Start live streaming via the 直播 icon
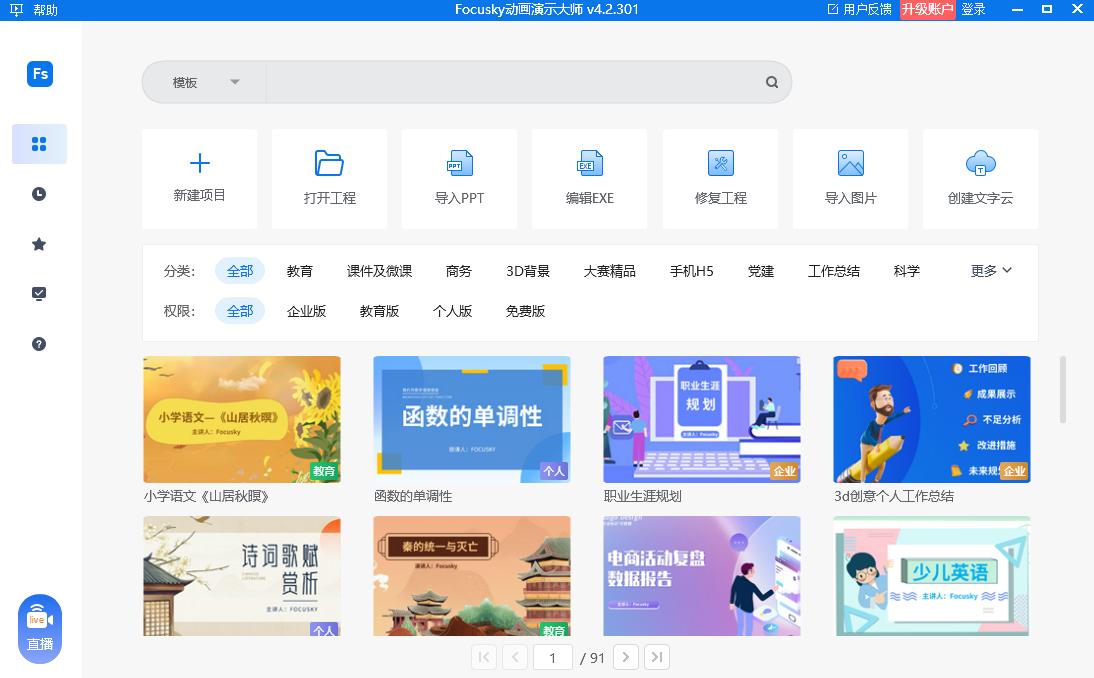The width and height of the screenshot is (1094, 678). [x=39, y=628]
